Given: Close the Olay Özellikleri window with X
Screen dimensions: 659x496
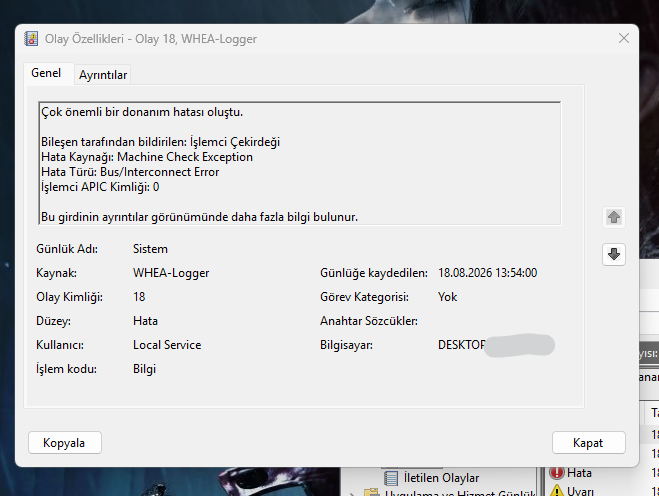Looking at the screenshot, I should [x=624, y=38].
